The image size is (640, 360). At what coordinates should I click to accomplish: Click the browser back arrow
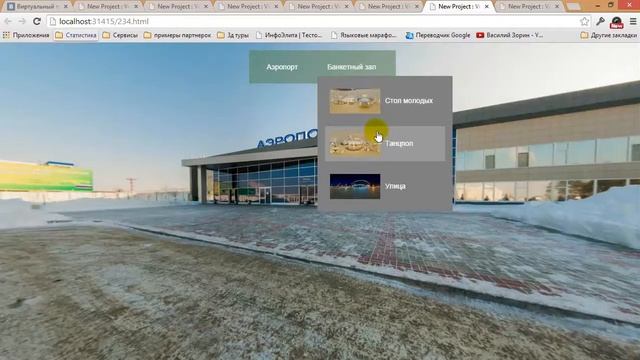click(8, 21)
